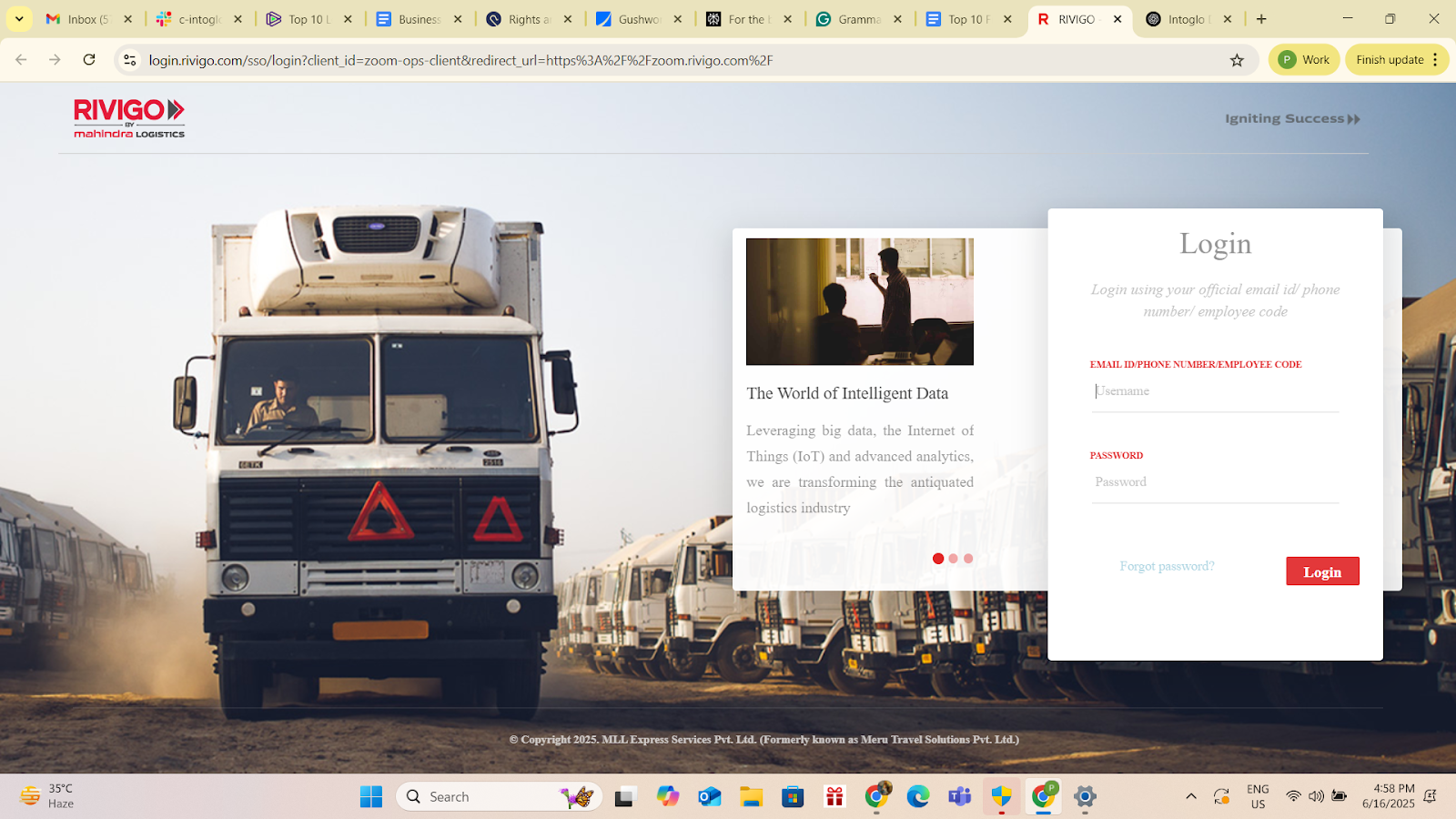Open a new browser tab

[x=1261, y=19]
